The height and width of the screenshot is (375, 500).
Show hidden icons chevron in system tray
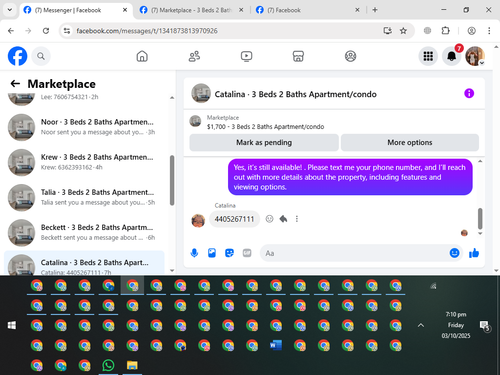421,325
